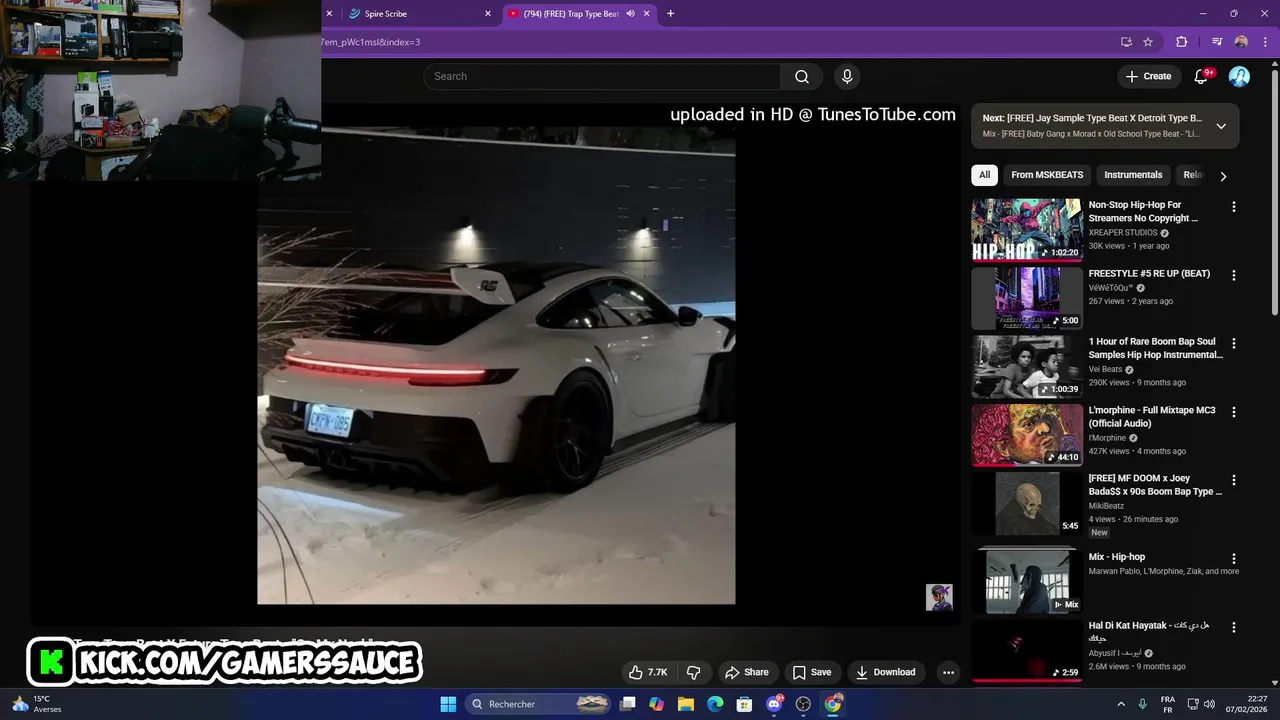
Task: Open Hal Di Kat Hayatak title link
Action: tap(1149, 631)
